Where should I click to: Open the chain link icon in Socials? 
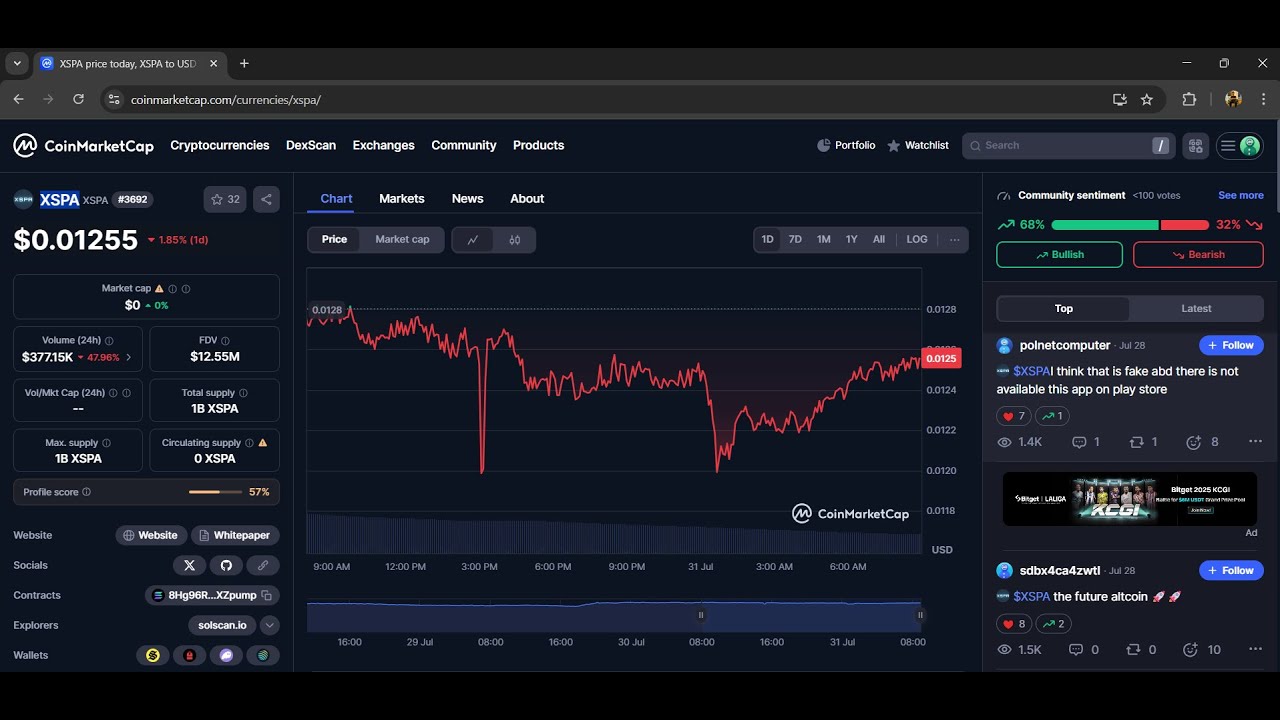click(x=263, y=565)
